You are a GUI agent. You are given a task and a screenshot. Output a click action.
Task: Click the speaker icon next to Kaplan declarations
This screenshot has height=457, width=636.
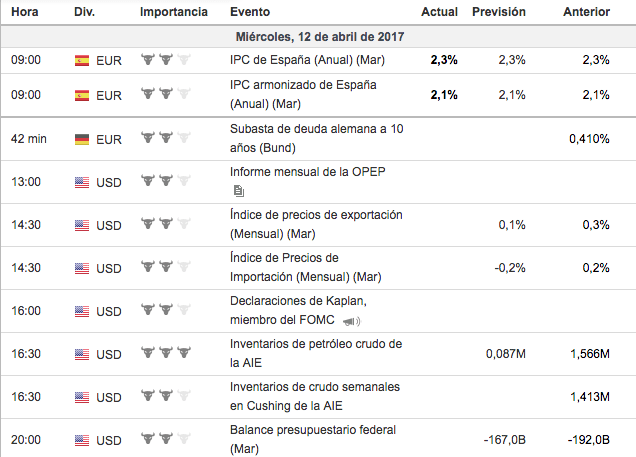[x=350, y=321]
